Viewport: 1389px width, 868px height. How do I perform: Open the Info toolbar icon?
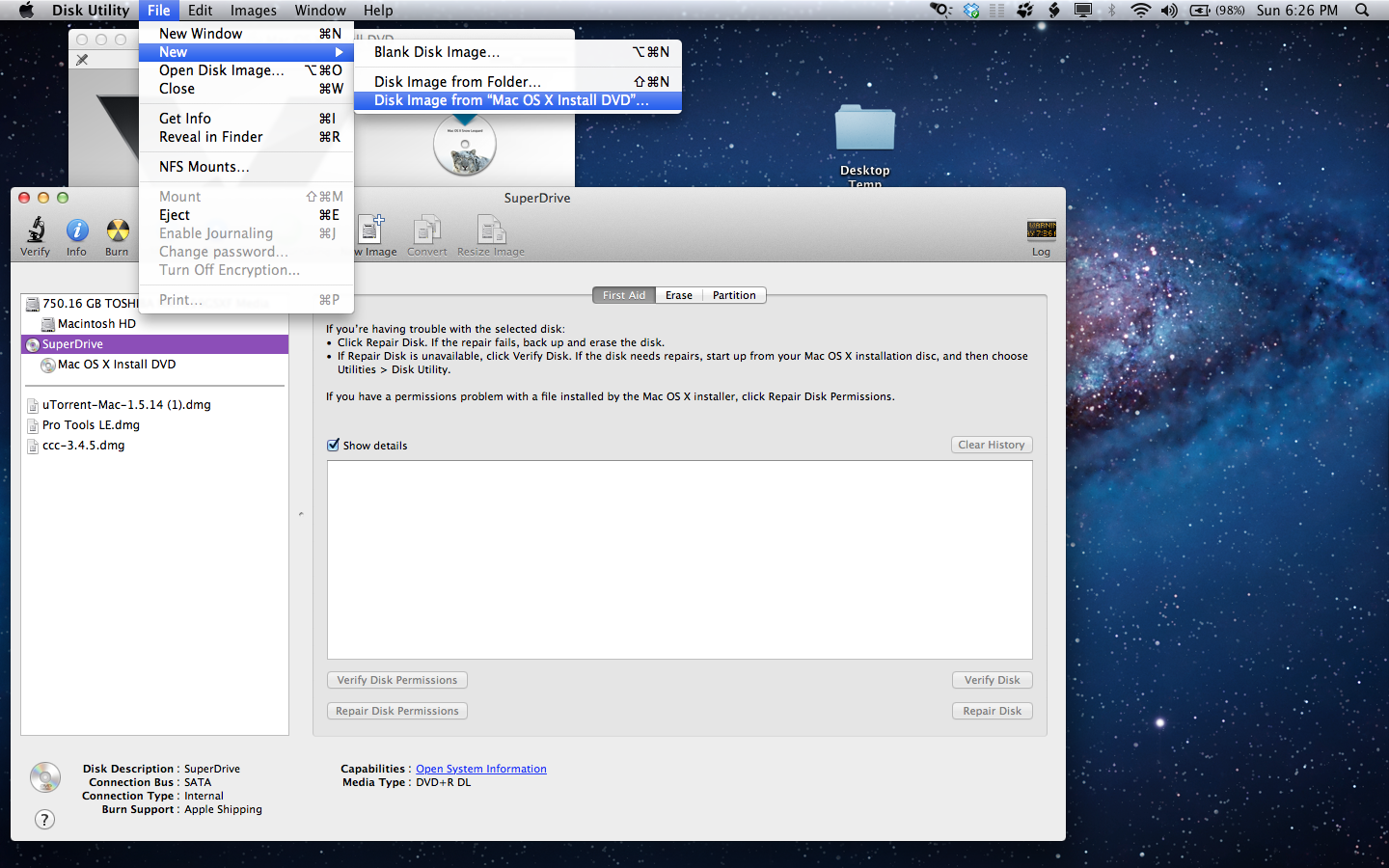[77, 231]
